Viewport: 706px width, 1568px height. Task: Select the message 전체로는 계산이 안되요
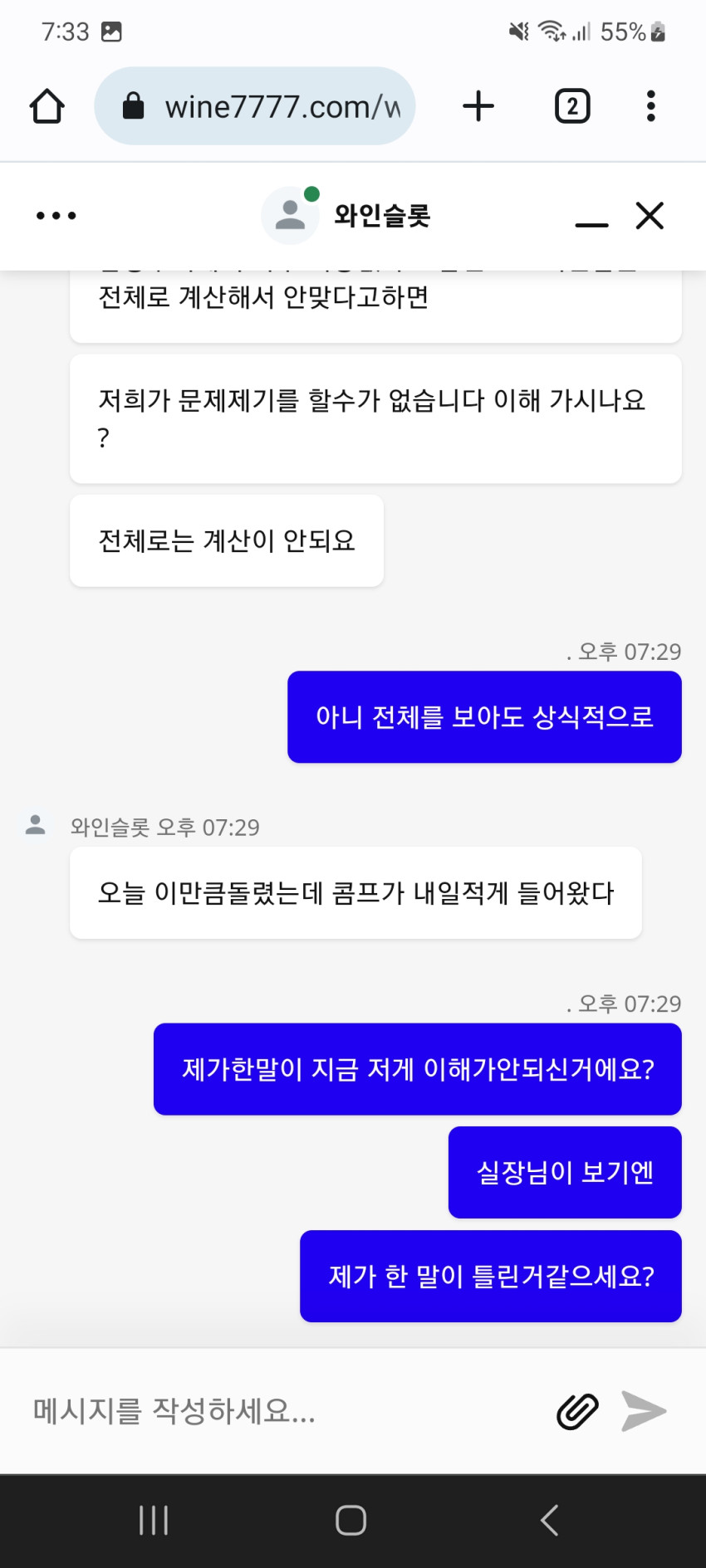227,540
